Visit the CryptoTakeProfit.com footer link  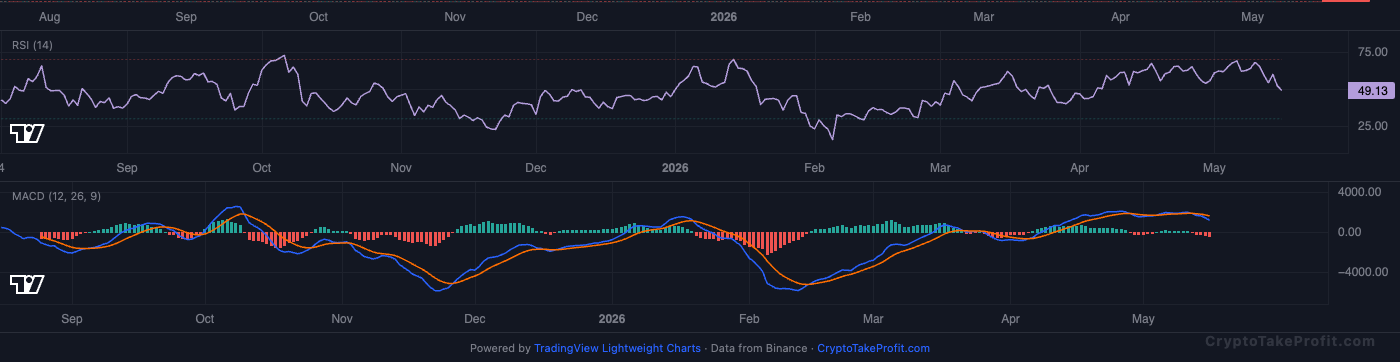click(x=873, y=348)
